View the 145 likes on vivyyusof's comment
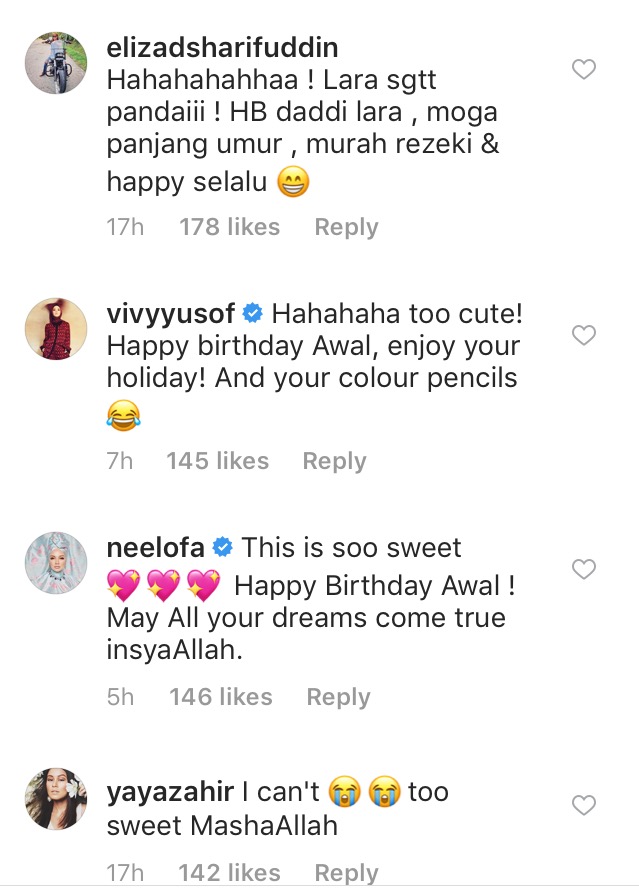The height and width of the screenshot is (894, 639). click(217, 461)
